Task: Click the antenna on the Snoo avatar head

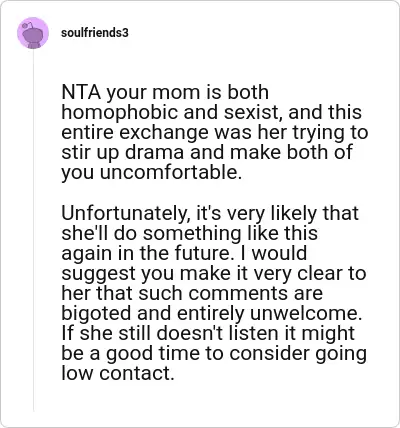Action: click(x=28, y=25)
